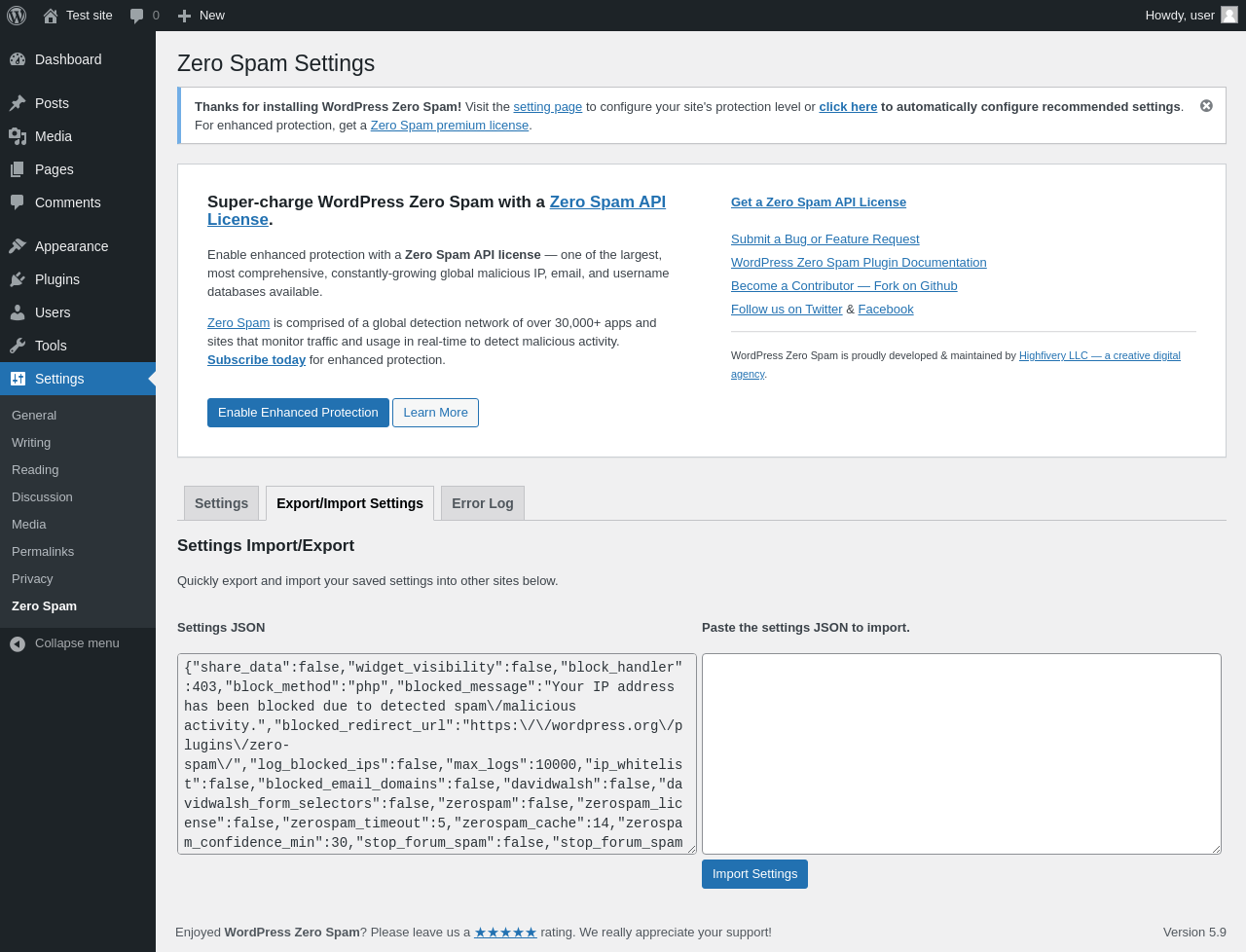Open the Dashboard gauge icon
This screenshot has width=1246, height=952.
pos(18,59)
